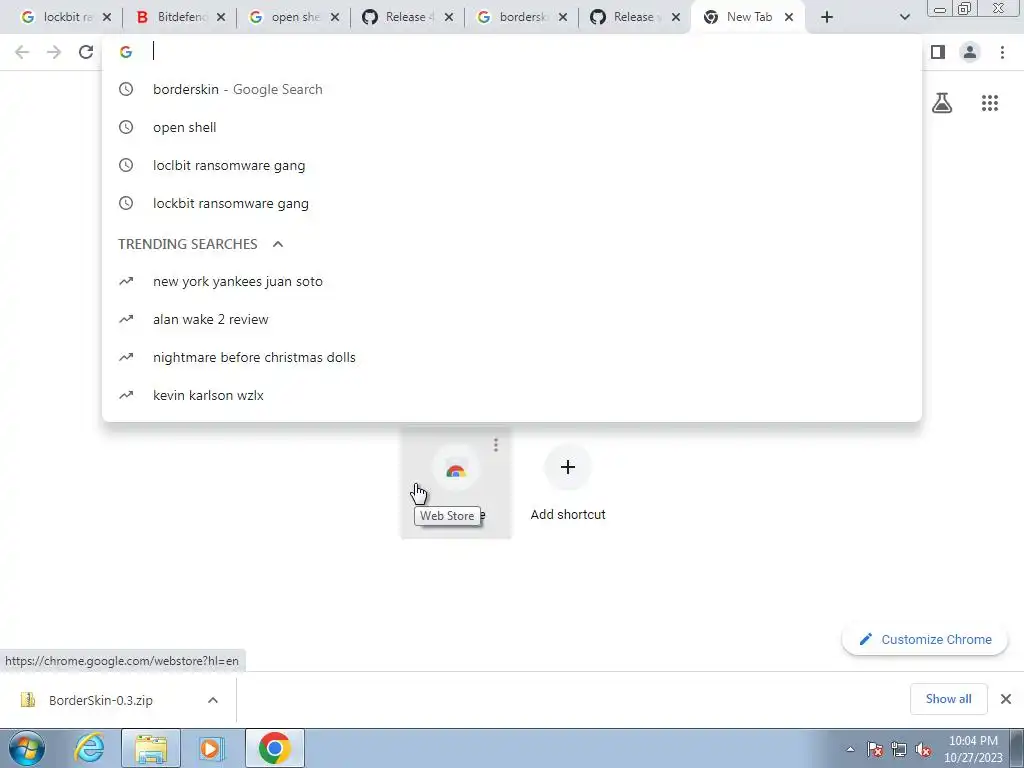Open the downloaded BorderSkin-0.3.zip file

point(101,700)
